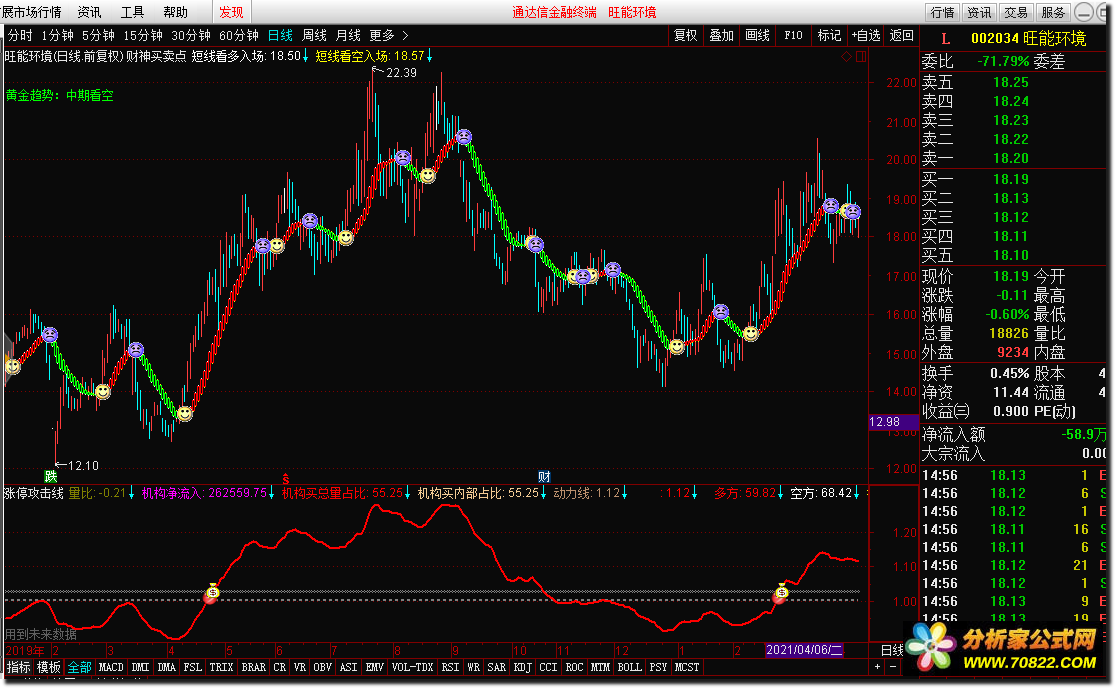Open the 资讯 menu in the top menu bar
This screenshot has height=688, width=1116.
90,12
